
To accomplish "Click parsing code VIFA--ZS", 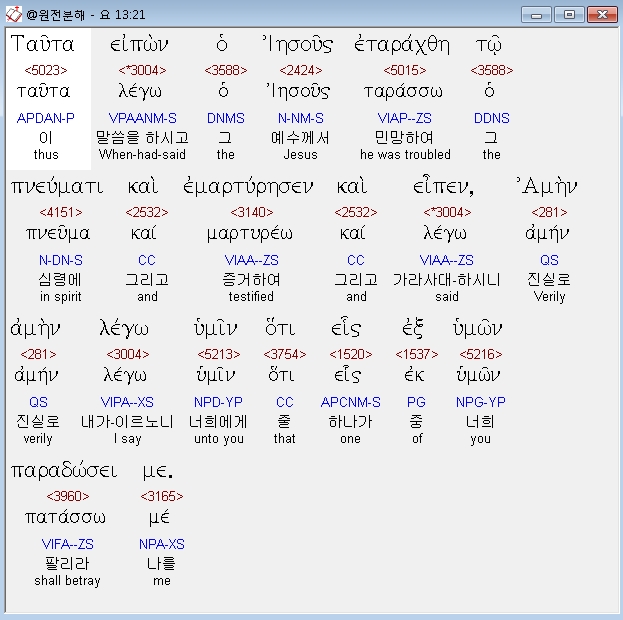I will [x=68, y=544].
